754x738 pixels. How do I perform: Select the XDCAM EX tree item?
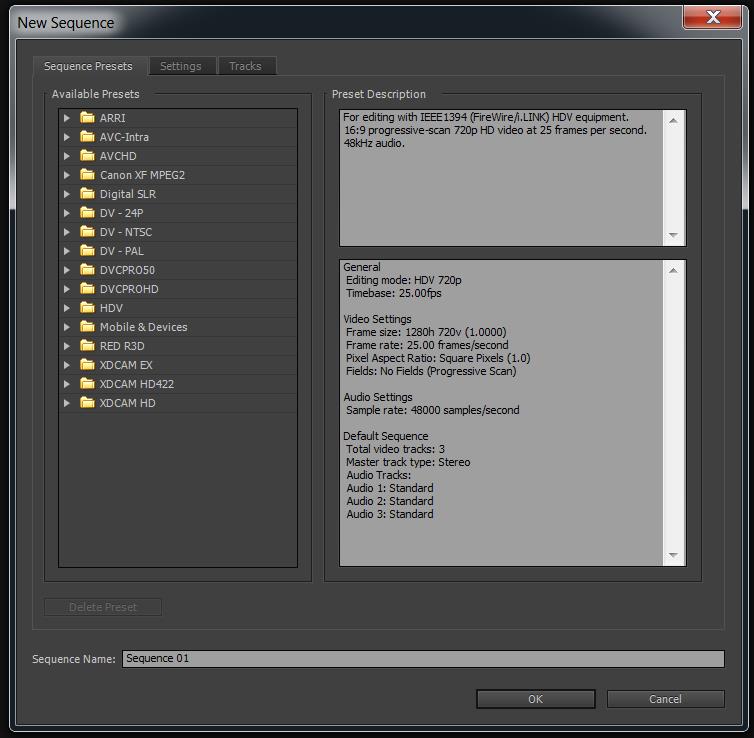pos(126,365)
